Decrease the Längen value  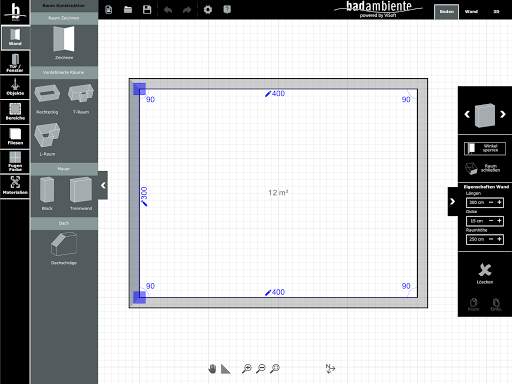(x=491, y=202)
